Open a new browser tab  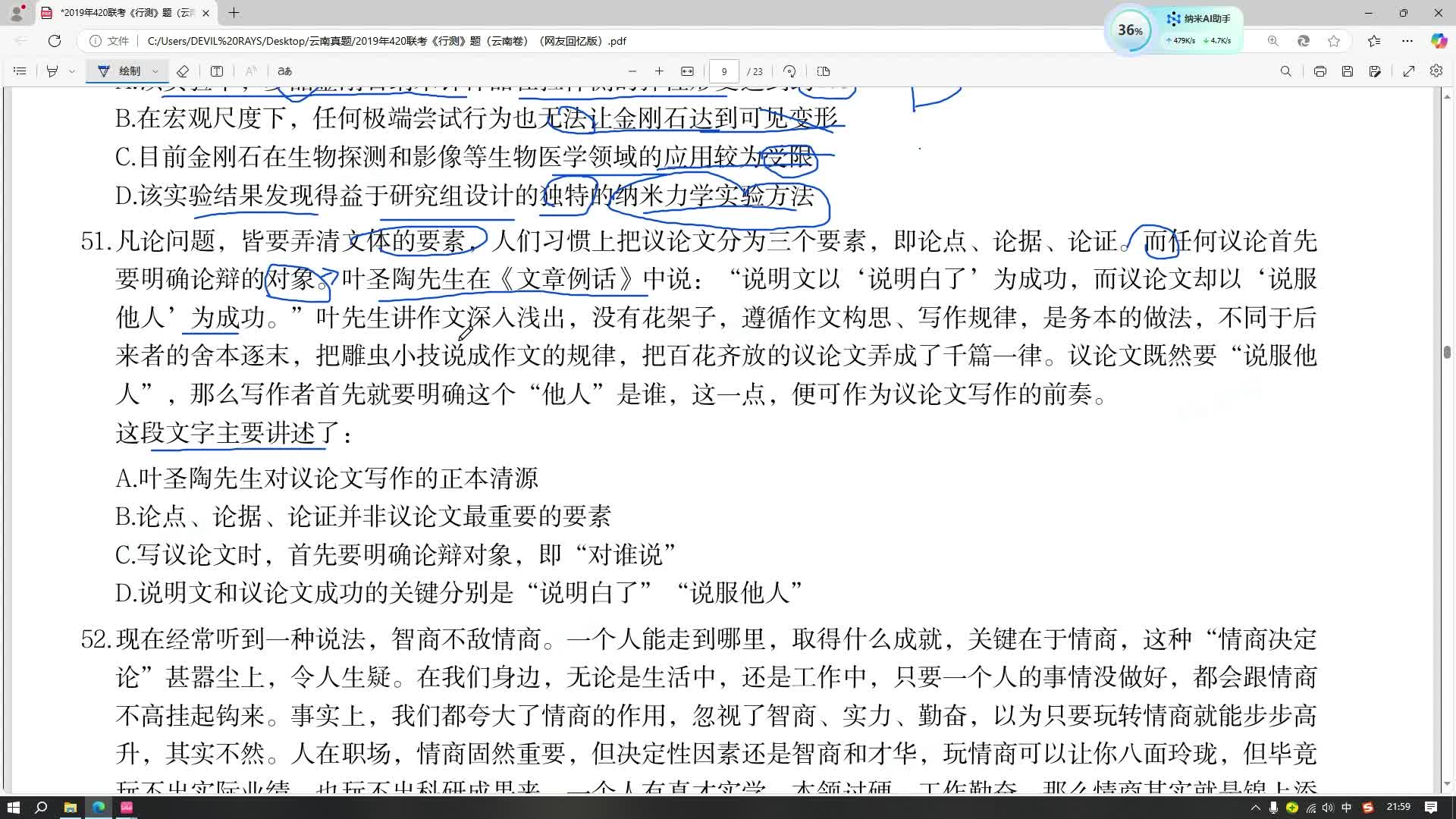tap(234, 13)
